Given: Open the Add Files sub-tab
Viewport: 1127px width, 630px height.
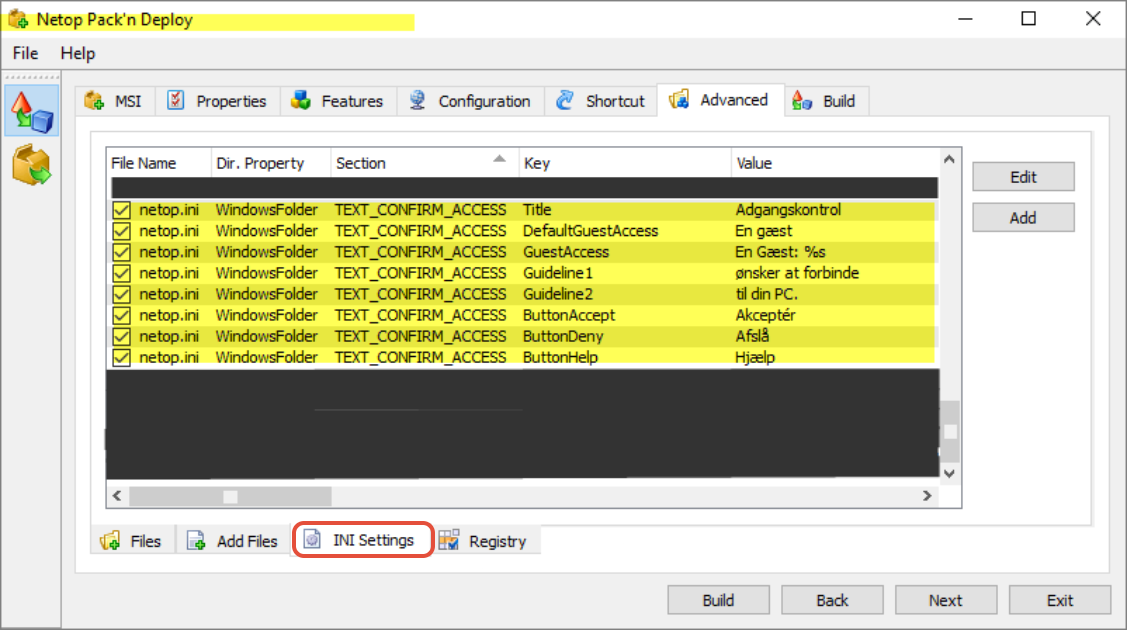Looking at the screenshot, I should pos(233,541).
